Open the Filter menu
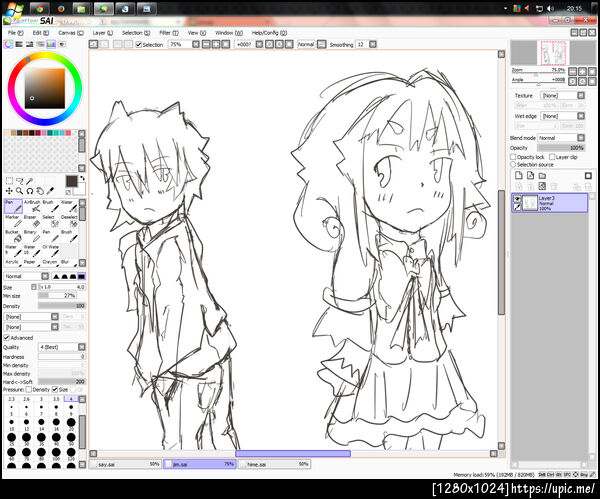This screenshot has width=600, height=499. click(x=169, y=33)
